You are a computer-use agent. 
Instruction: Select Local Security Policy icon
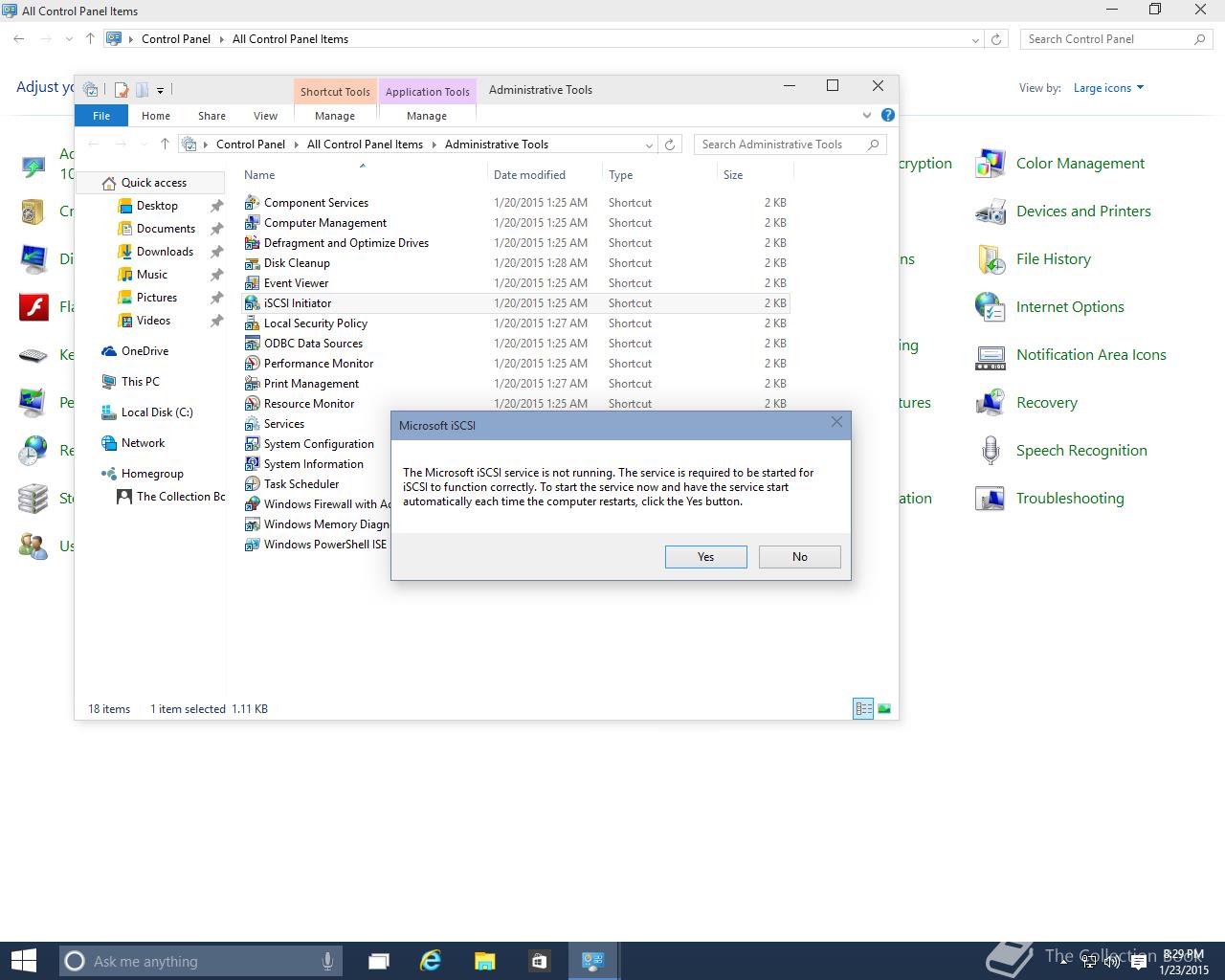[252, 323]
